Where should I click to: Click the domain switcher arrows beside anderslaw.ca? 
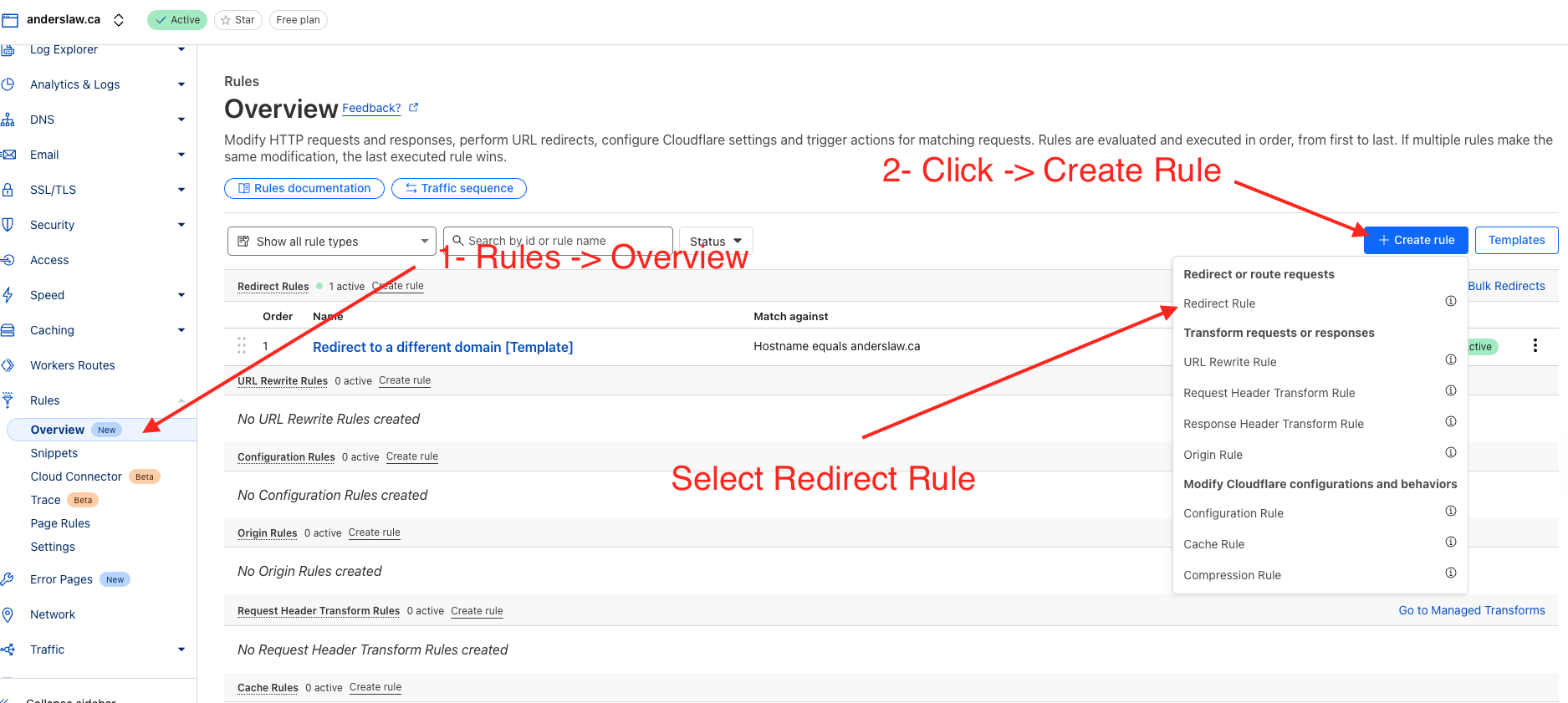(x=119, y=20)
